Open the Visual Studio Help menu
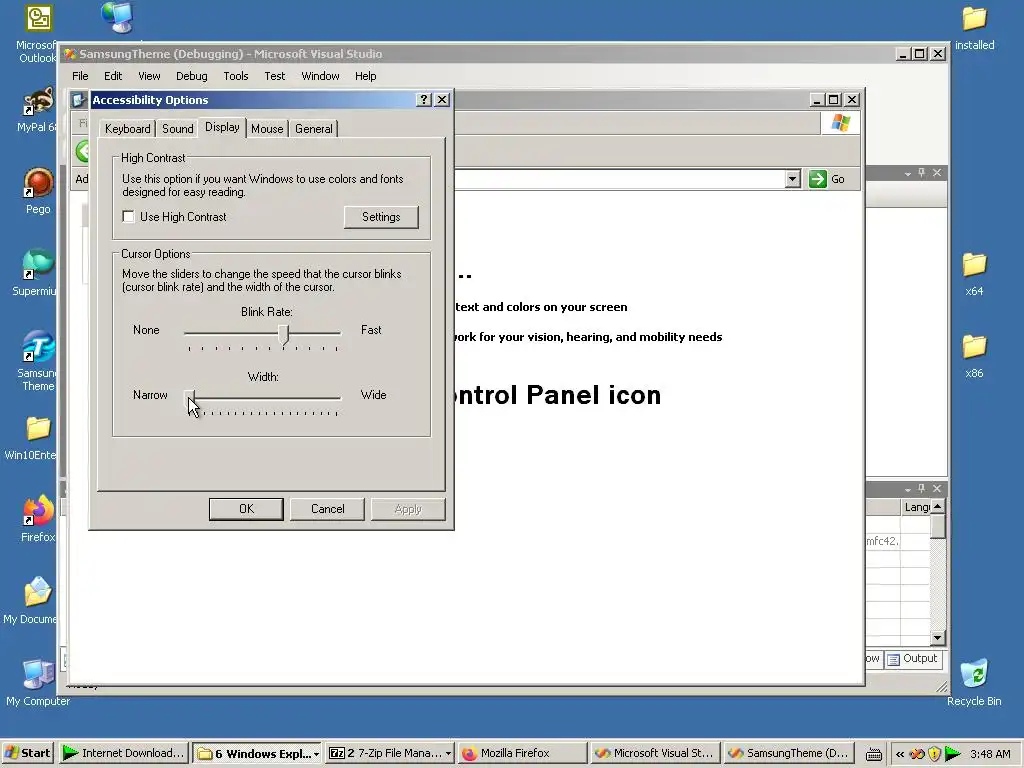 (x=366, y=76)
